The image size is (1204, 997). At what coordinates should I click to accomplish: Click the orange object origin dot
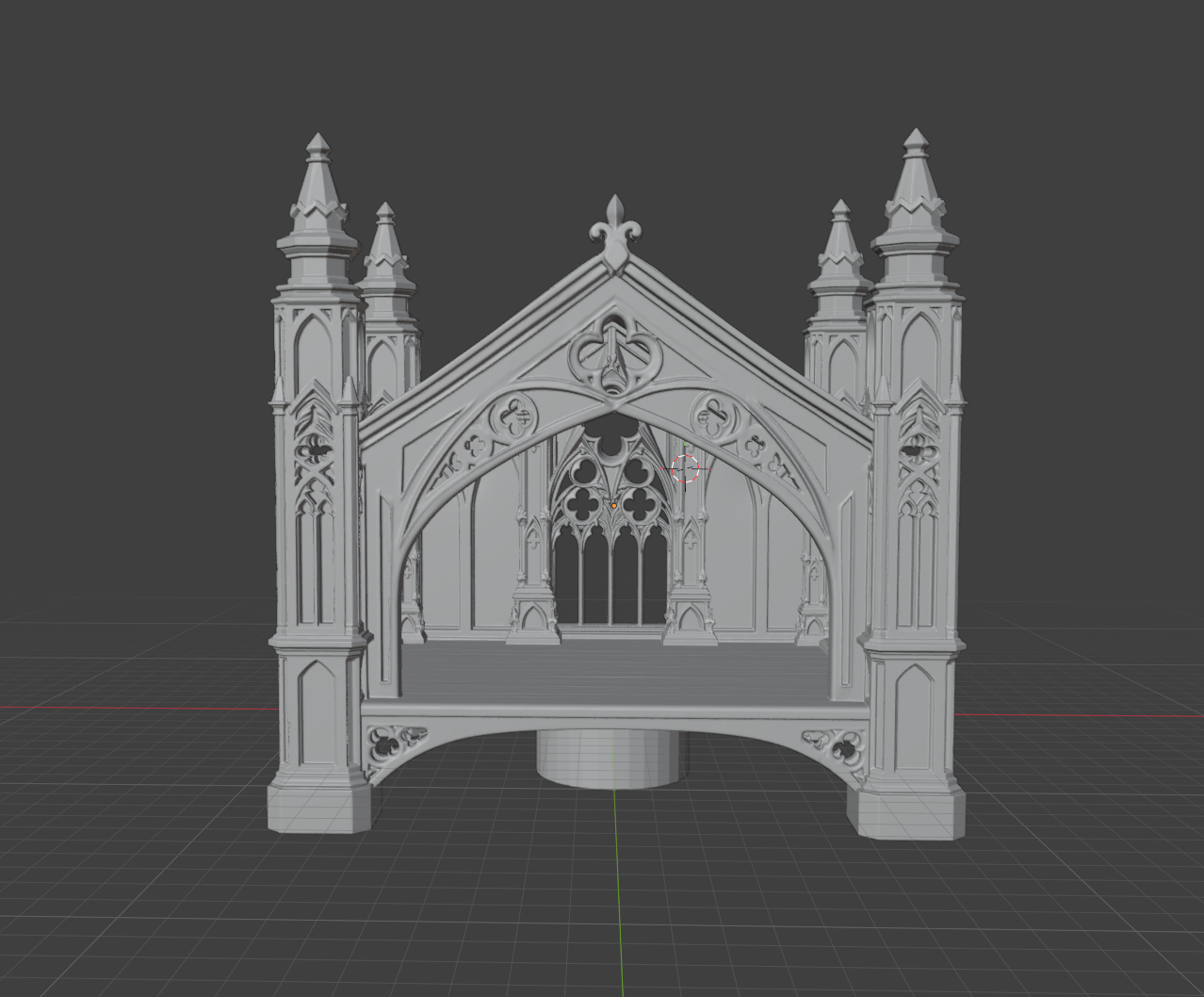(x=614, y=506)
